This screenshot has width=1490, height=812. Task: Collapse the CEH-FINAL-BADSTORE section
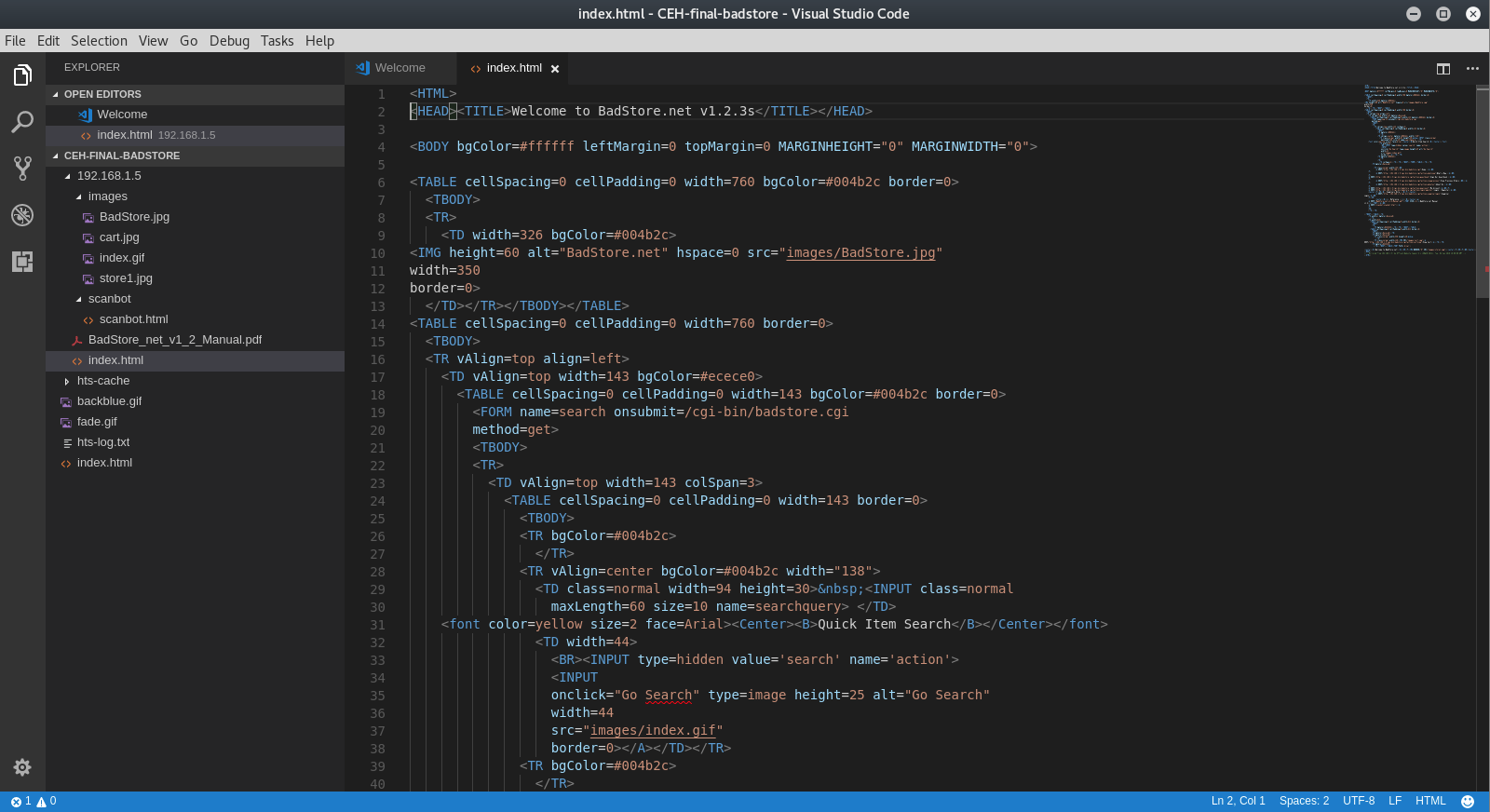[x=56, y=156]
